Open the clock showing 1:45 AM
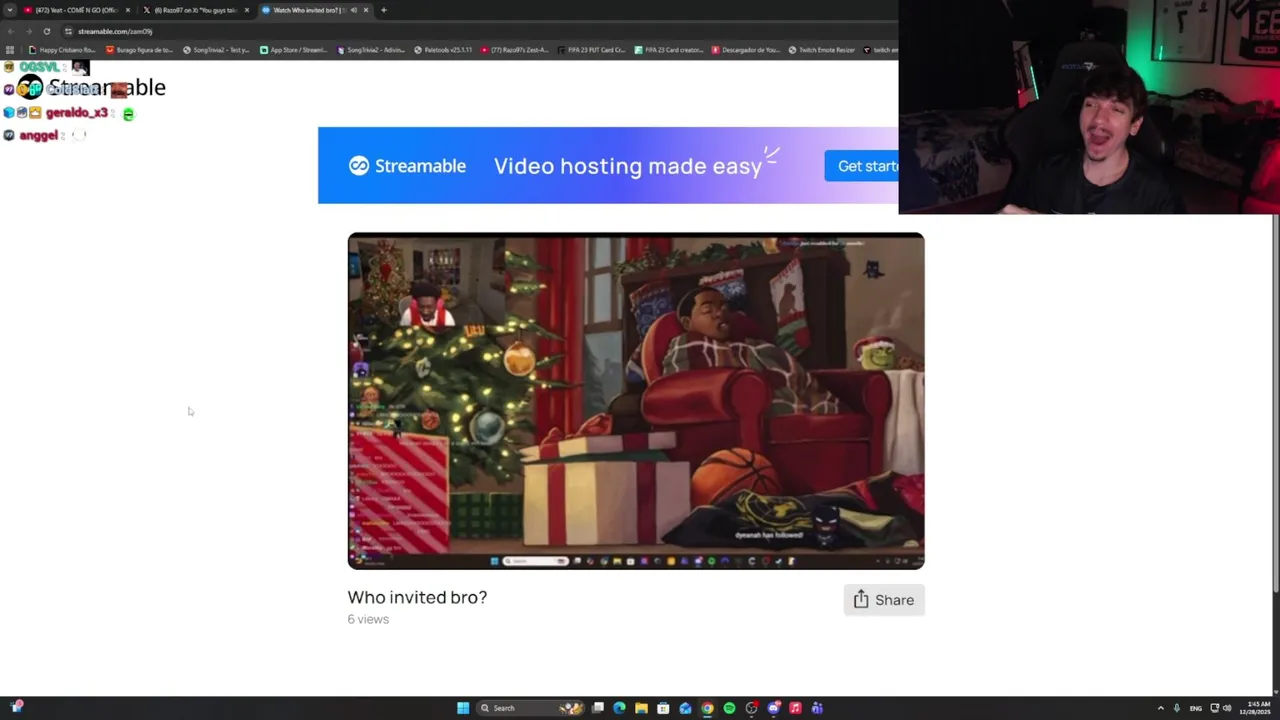 1256,708
